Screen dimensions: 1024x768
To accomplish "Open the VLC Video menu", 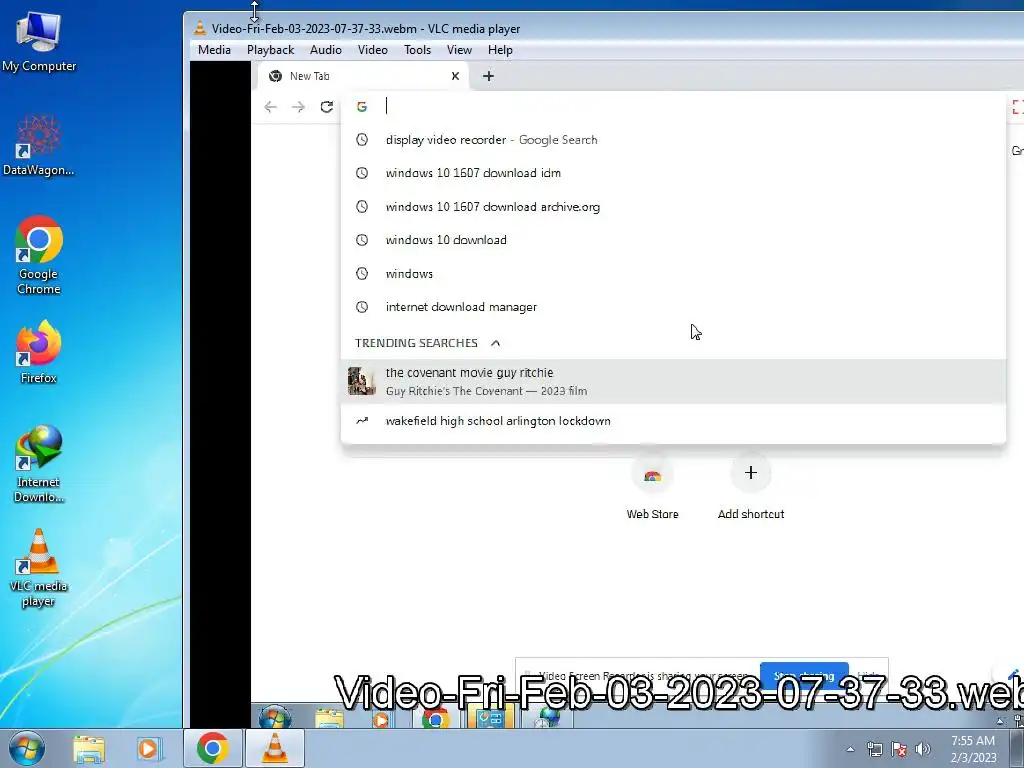I will point(372,50).
